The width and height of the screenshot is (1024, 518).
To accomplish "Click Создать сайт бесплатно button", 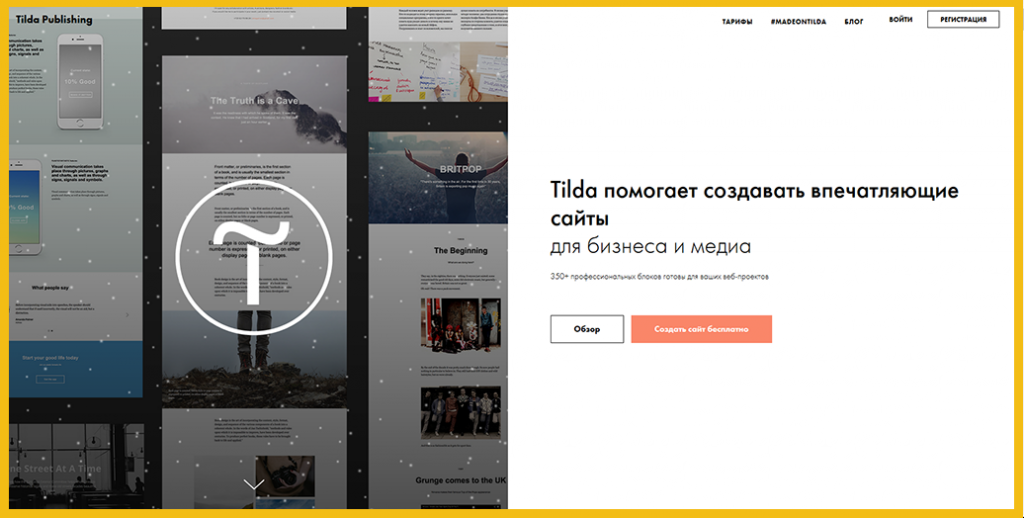I will (701, 329).
